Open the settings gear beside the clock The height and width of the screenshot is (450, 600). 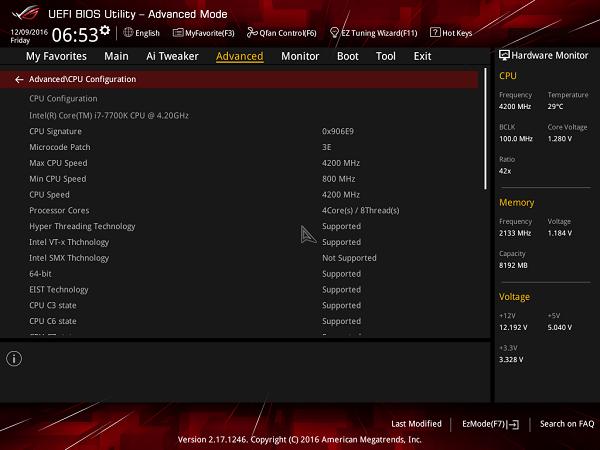[105, 30]
